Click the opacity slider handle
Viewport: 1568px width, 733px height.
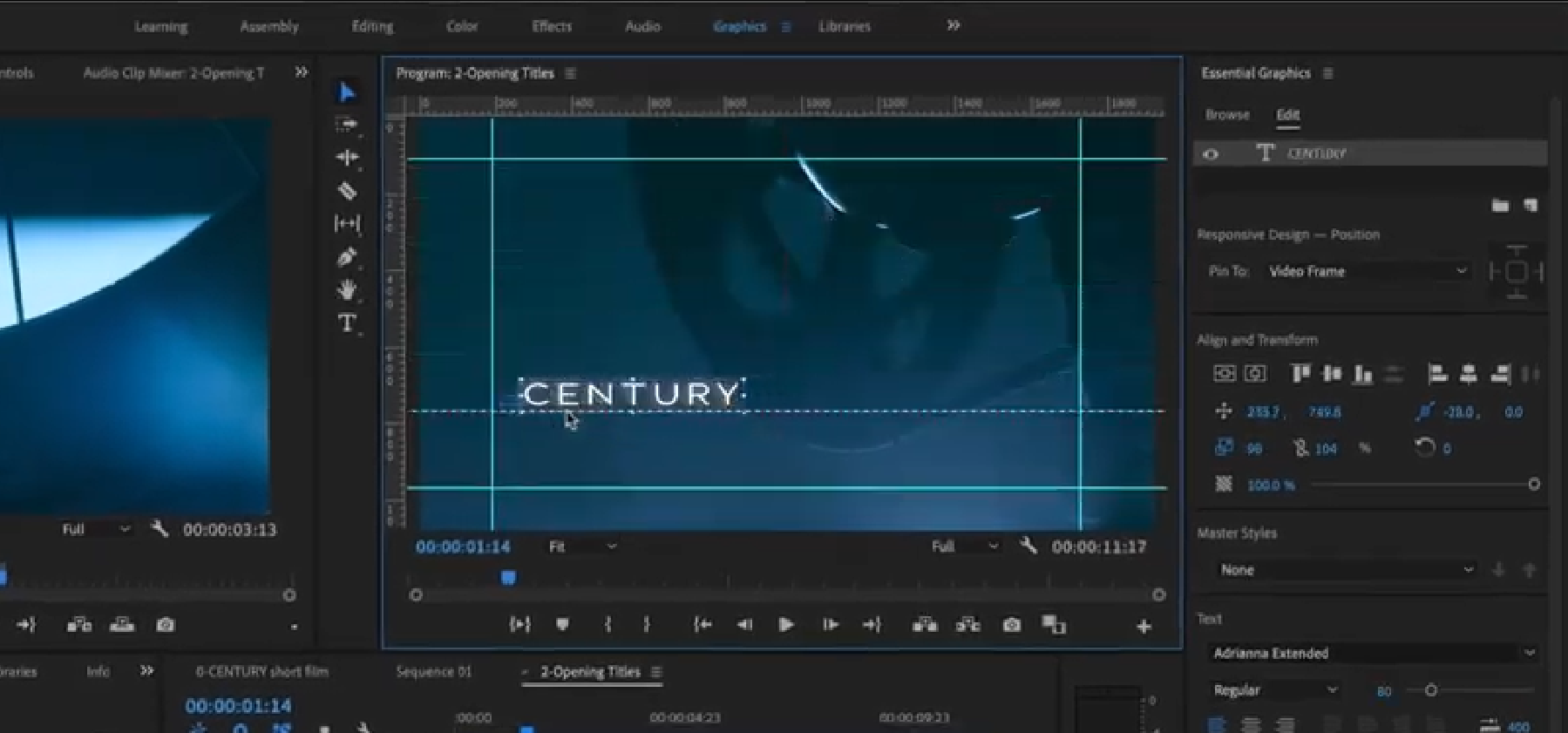point(1533,484)
